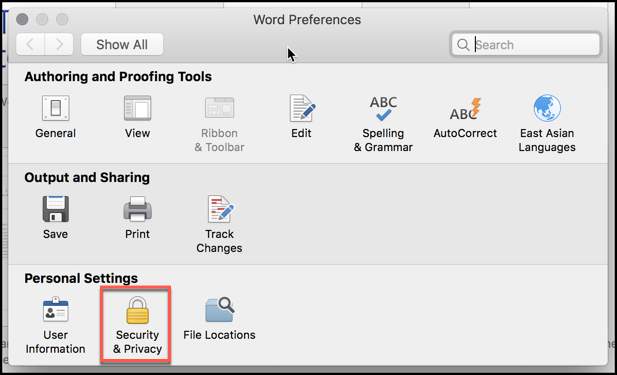Open the View preferences pane
The height and width of the screenshot is (375, 617).
click(x=137, y=108)
